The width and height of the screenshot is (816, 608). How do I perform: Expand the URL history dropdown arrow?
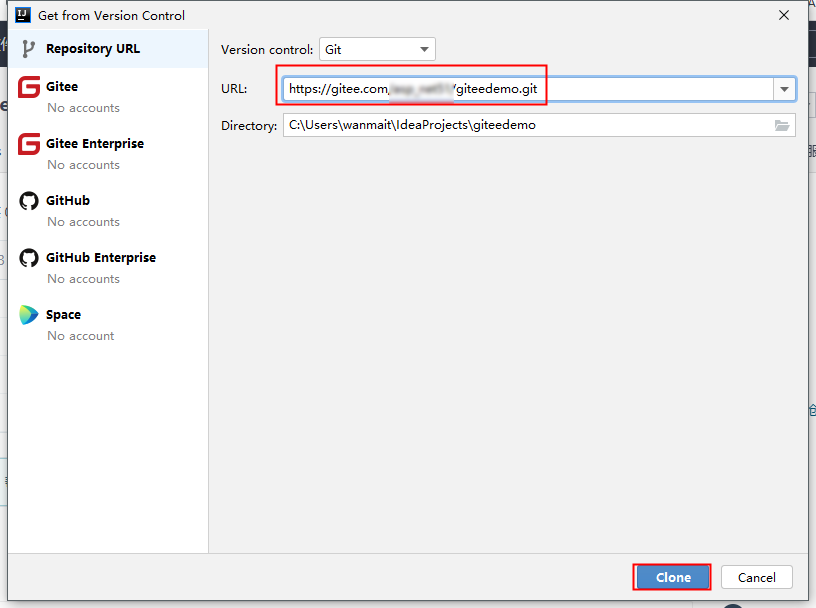pos(784,89)
